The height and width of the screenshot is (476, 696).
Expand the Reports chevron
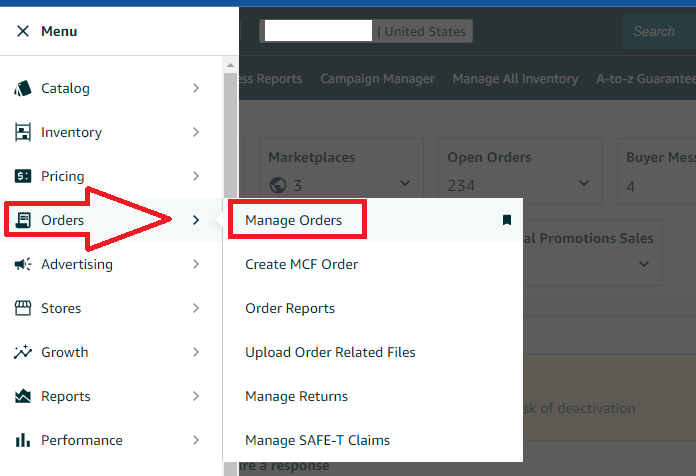[196, 396]
